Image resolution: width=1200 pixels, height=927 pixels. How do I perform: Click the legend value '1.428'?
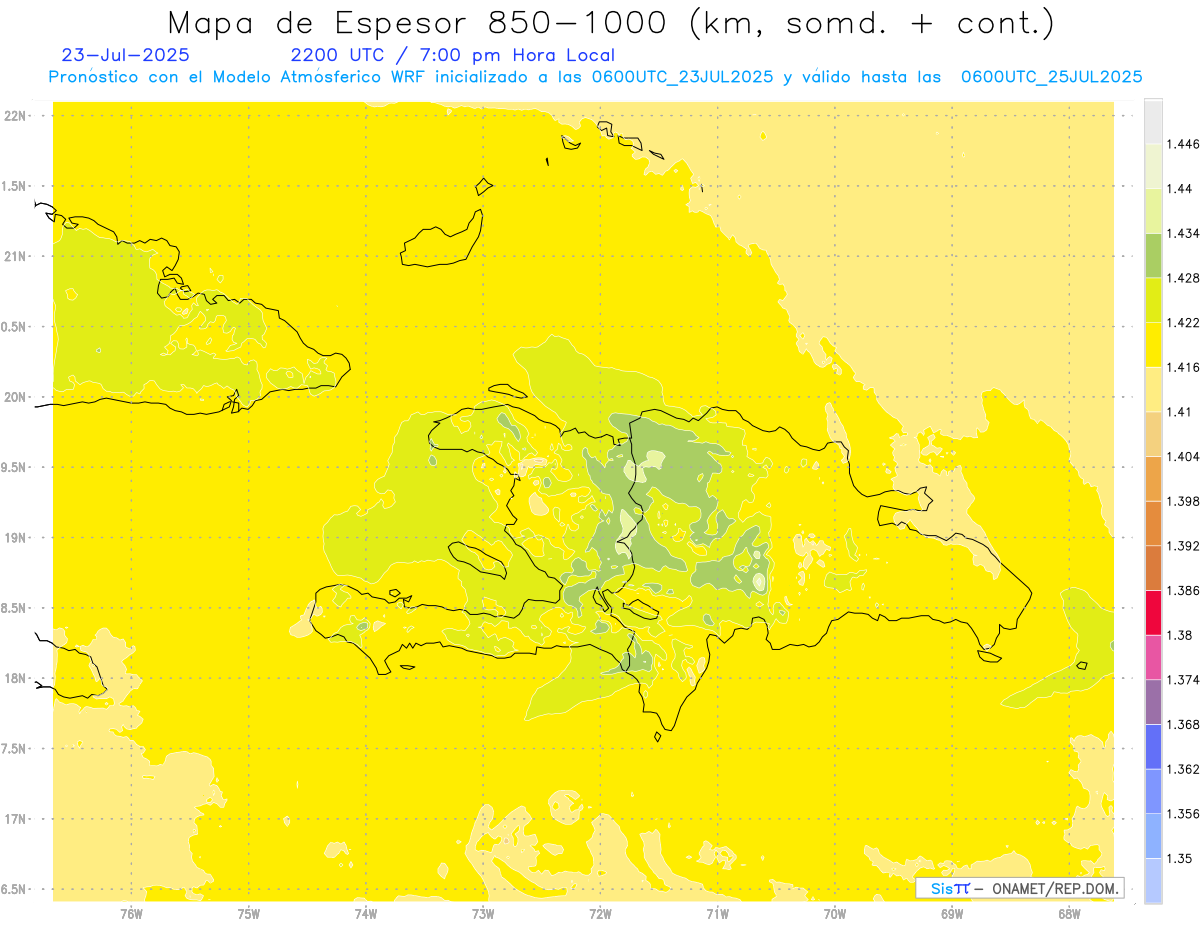point(1182,278)
